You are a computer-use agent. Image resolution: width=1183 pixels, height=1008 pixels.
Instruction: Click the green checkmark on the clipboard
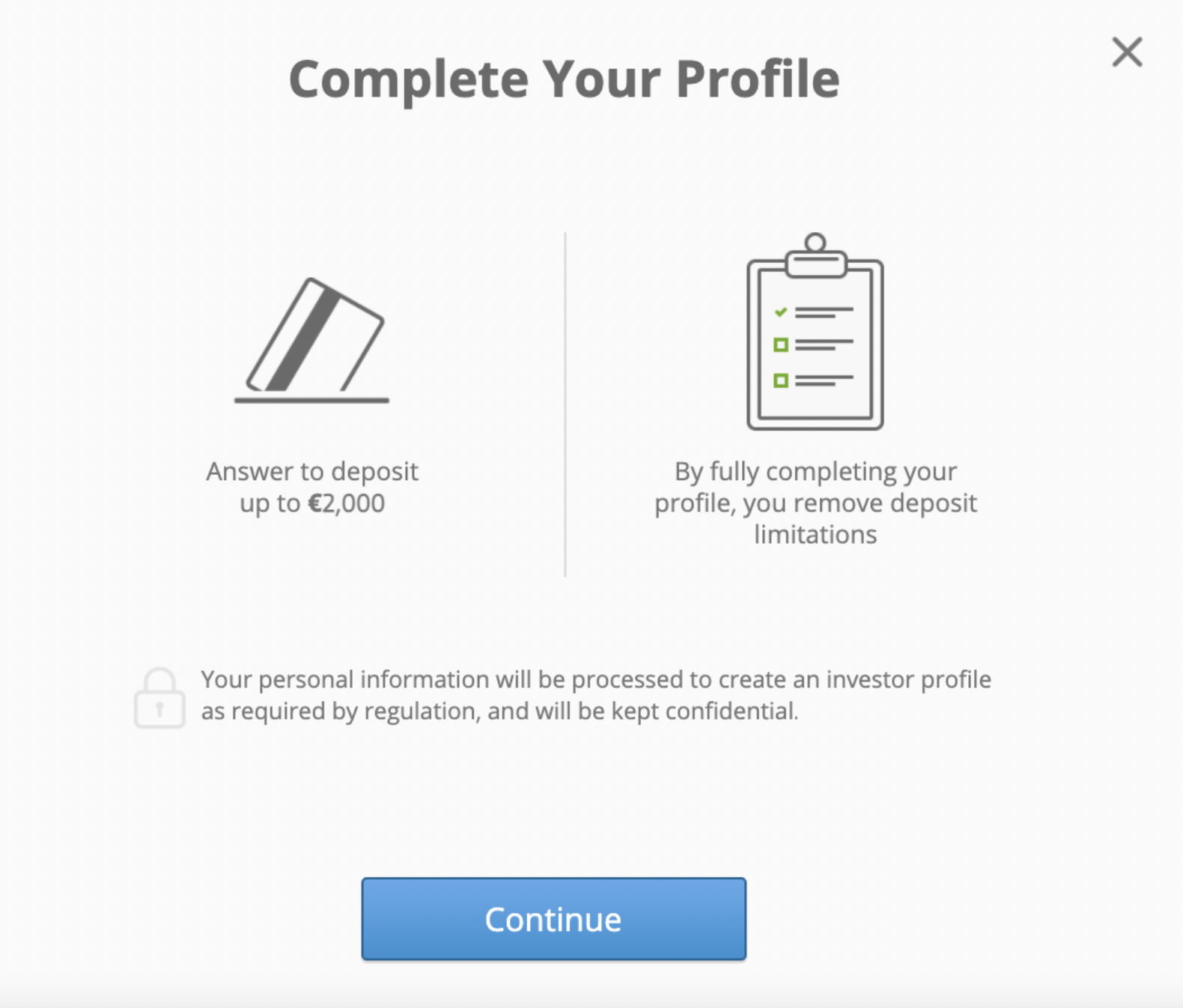[781, 312]
